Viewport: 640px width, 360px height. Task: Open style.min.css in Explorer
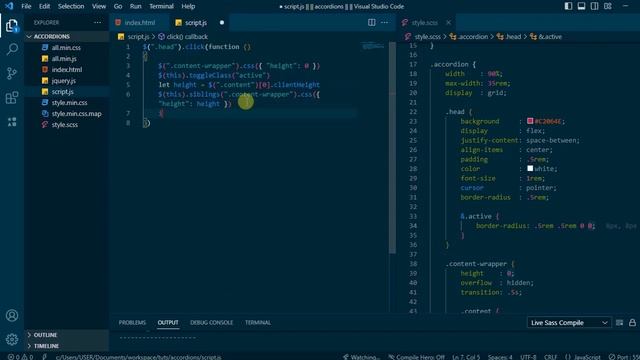[67, 103]
